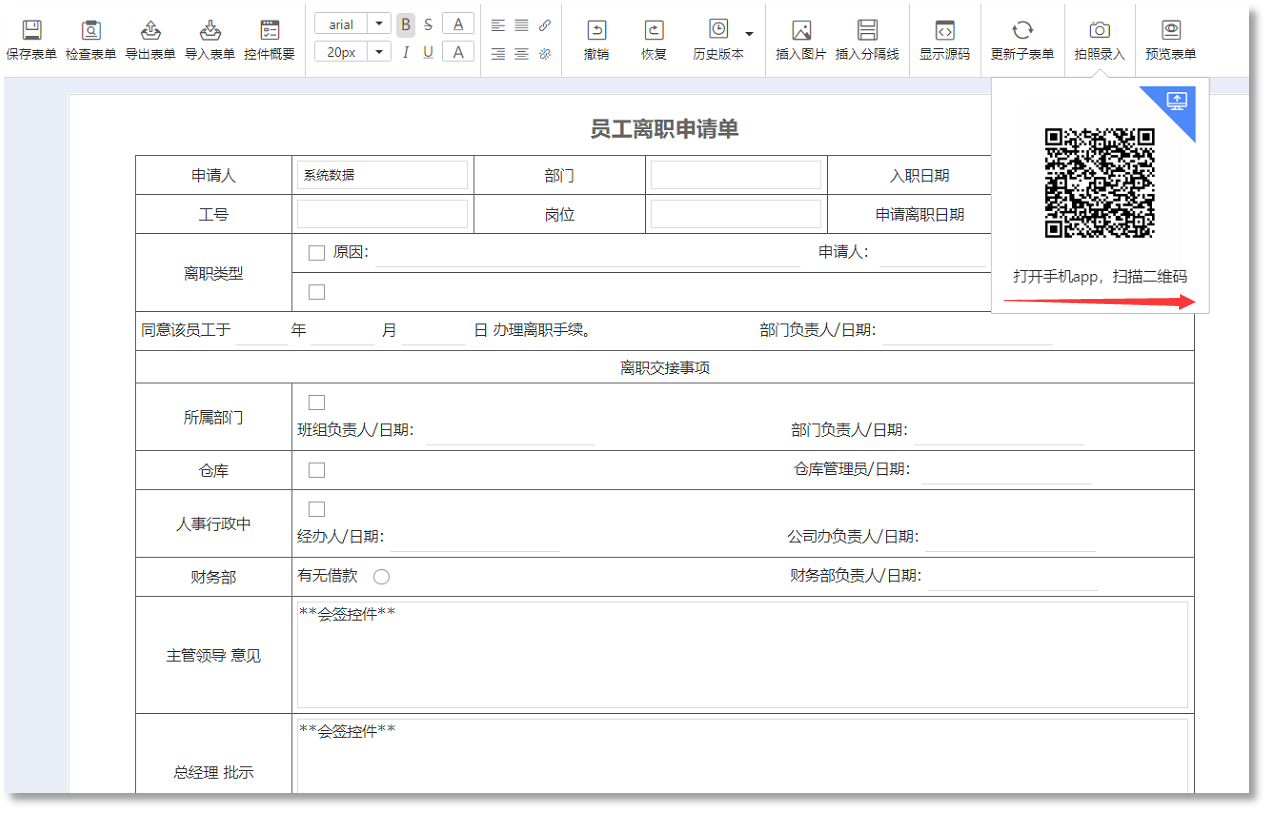Screen dimensions: 1269x813
Task: Center-align the text
Action: click(521, 54)
